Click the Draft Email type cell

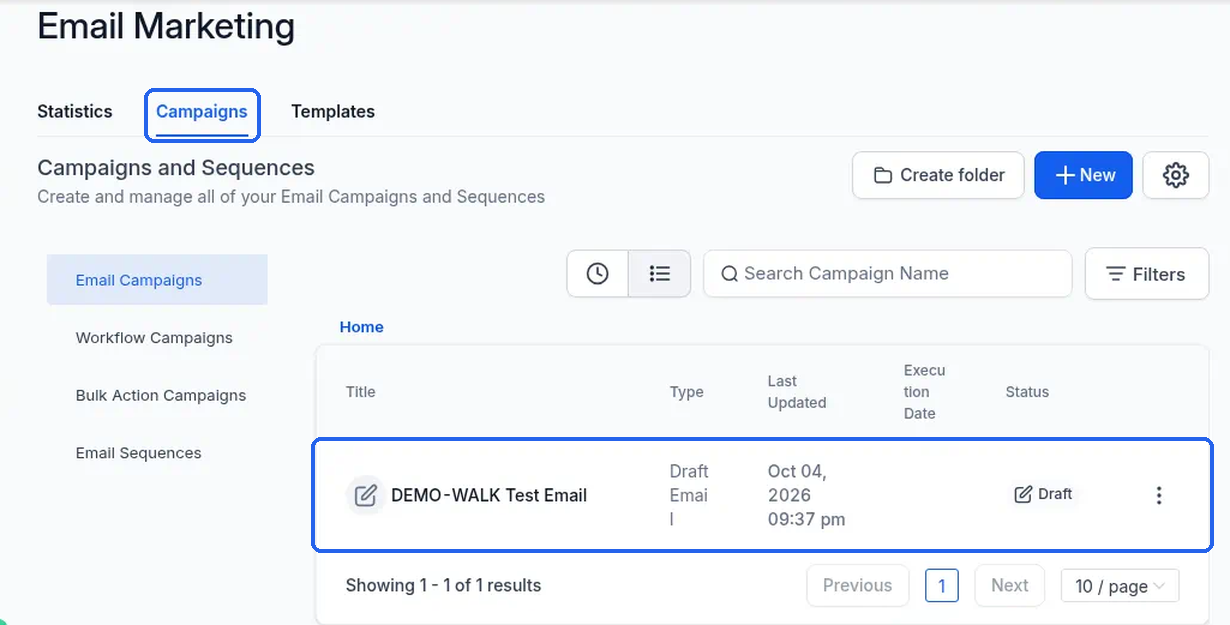coord(689,495)
